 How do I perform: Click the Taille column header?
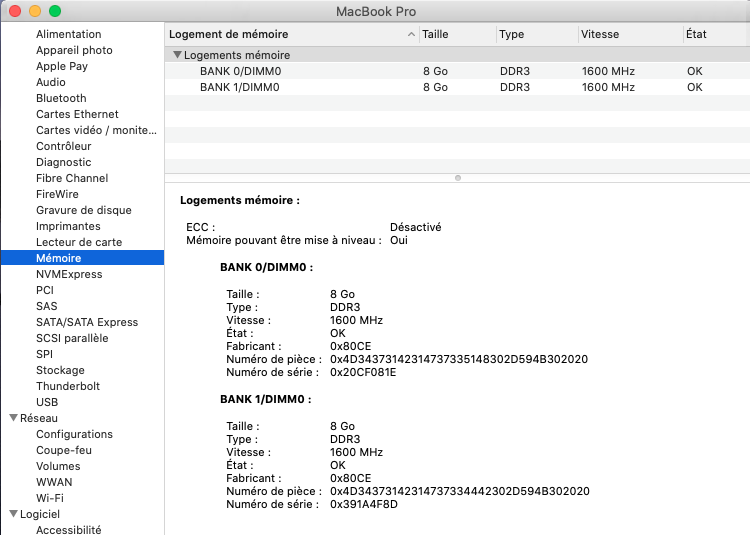pos(458,34)
